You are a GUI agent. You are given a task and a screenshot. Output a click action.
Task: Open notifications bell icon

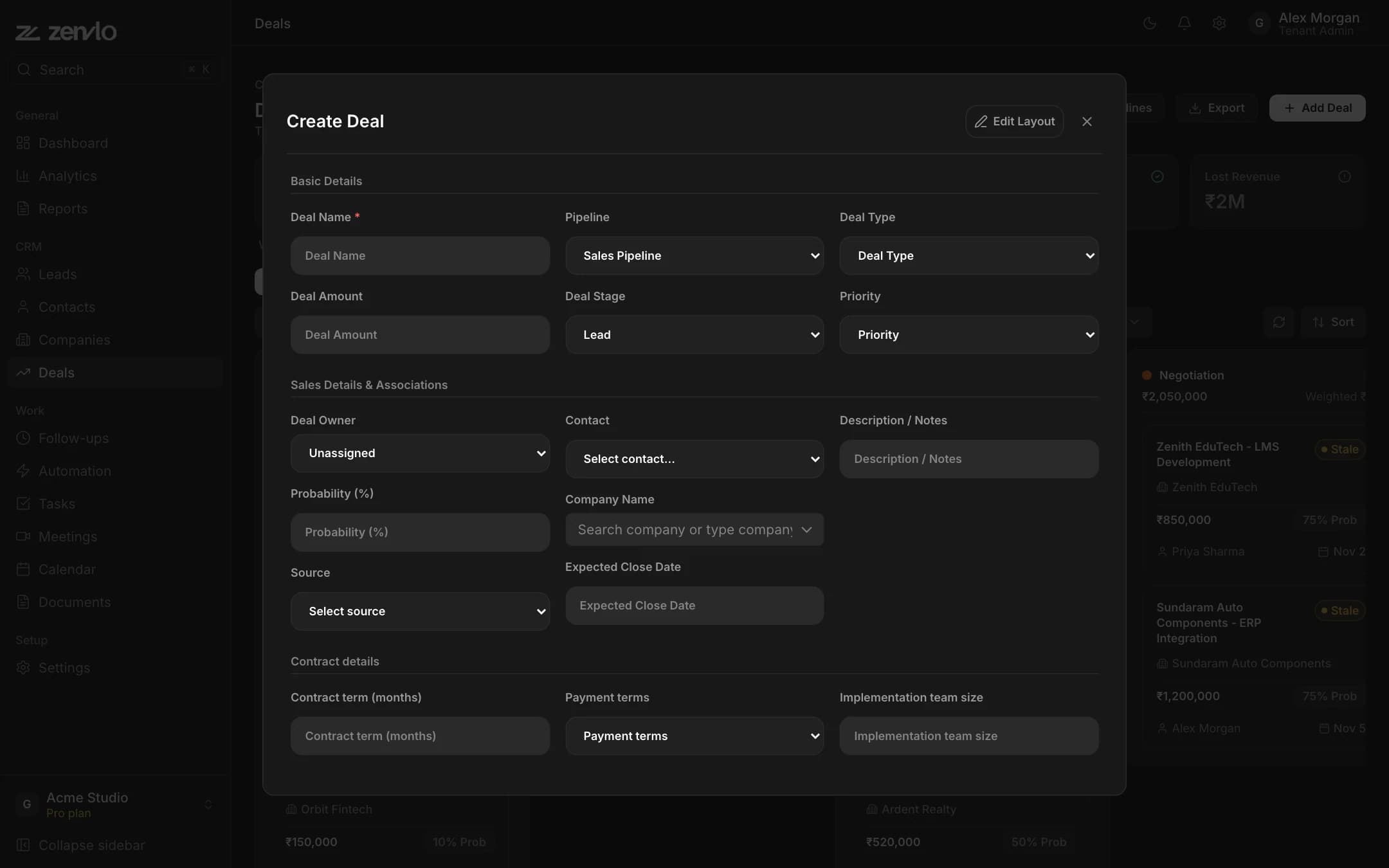1185,24
